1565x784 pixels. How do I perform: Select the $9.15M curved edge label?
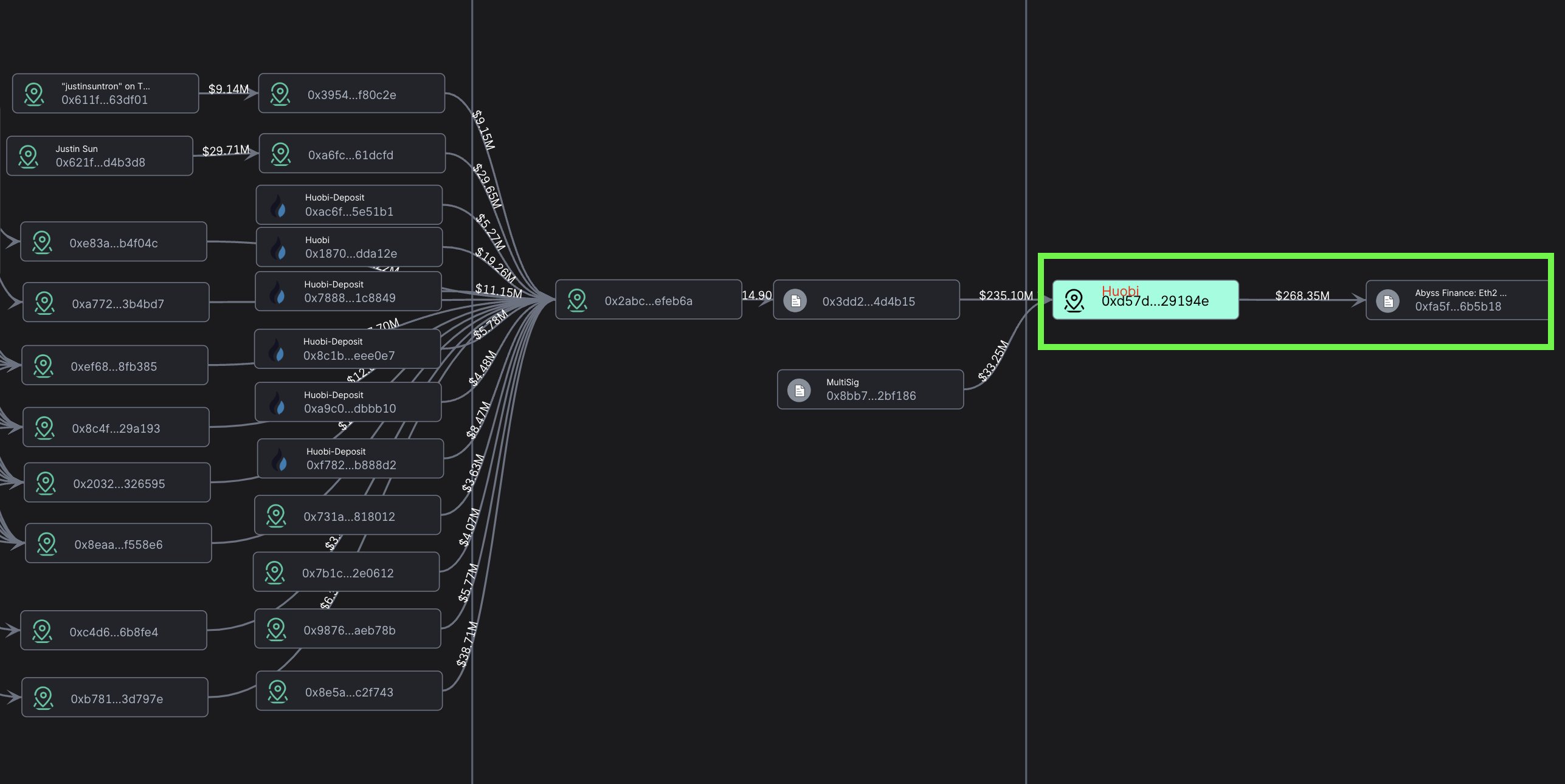coord(484,129)
